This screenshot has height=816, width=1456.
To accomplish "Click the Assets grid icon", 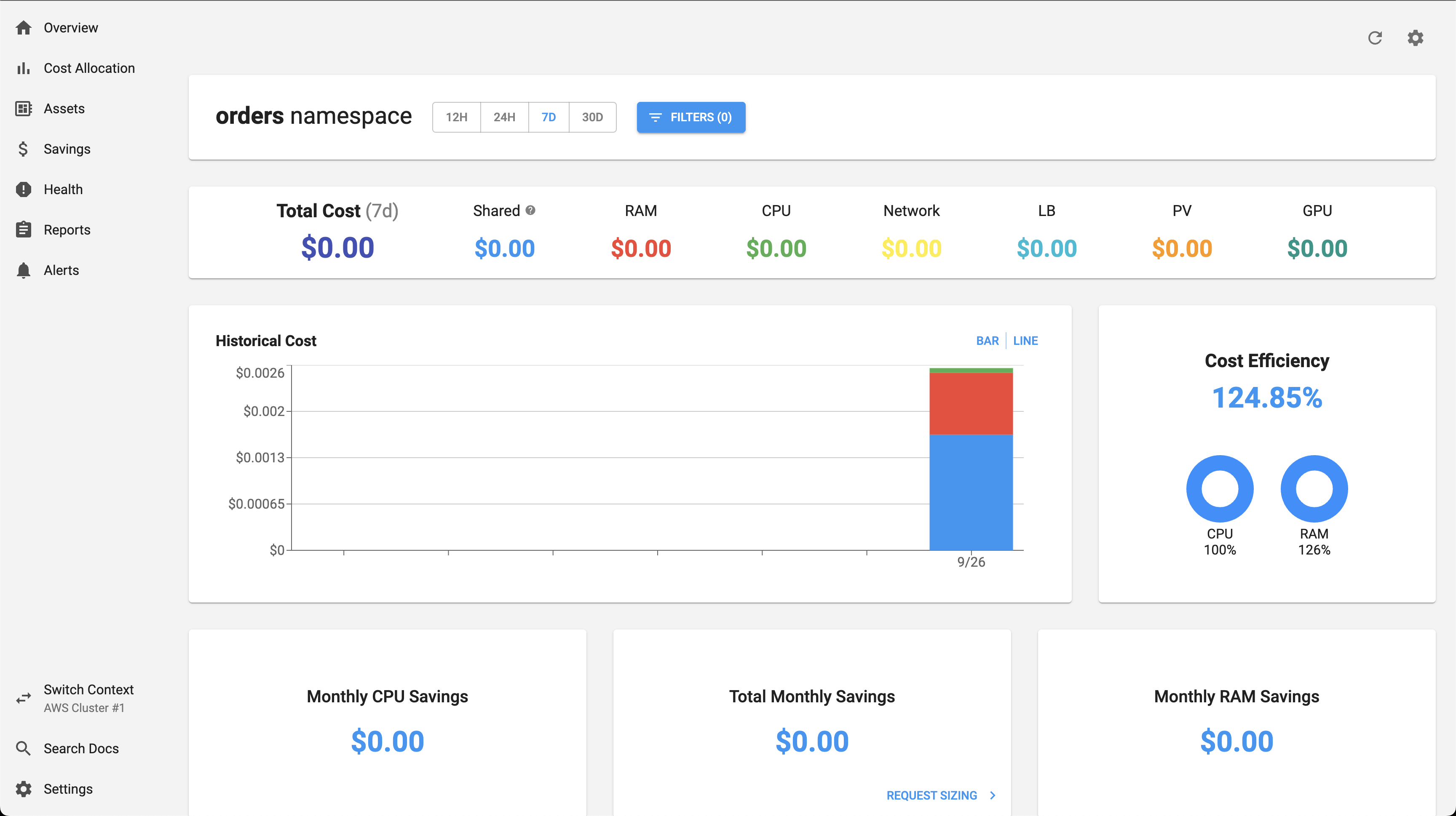I will 23,109.
